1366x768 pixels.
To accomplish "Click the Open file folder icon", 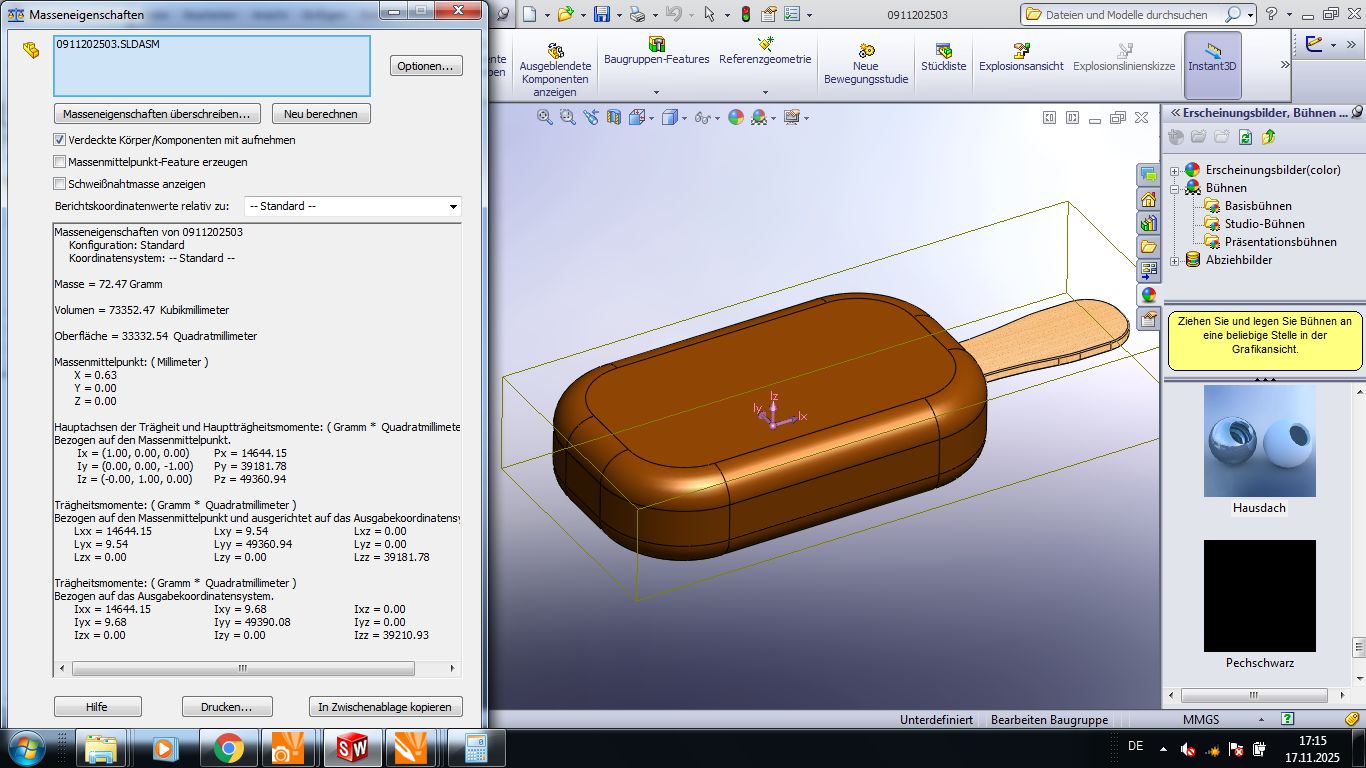I will tap(566, 14).
